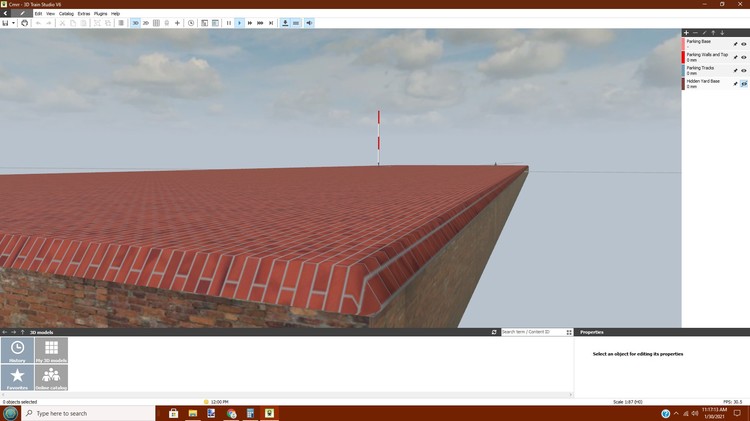This screenshot has height=421, width=750.
Task: Select the Parking Base layer
Action: click(x=716, y=44)
